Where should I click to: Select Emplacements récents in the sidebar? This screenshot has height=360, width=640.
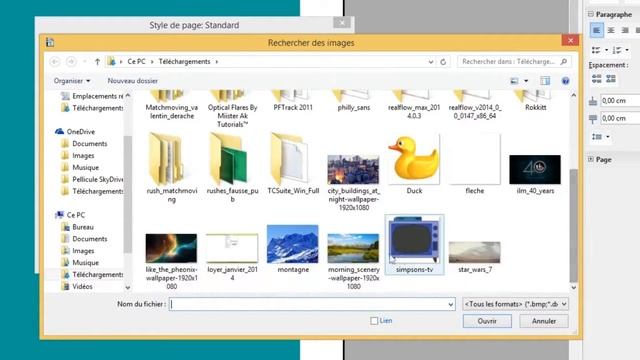(97, 96)
